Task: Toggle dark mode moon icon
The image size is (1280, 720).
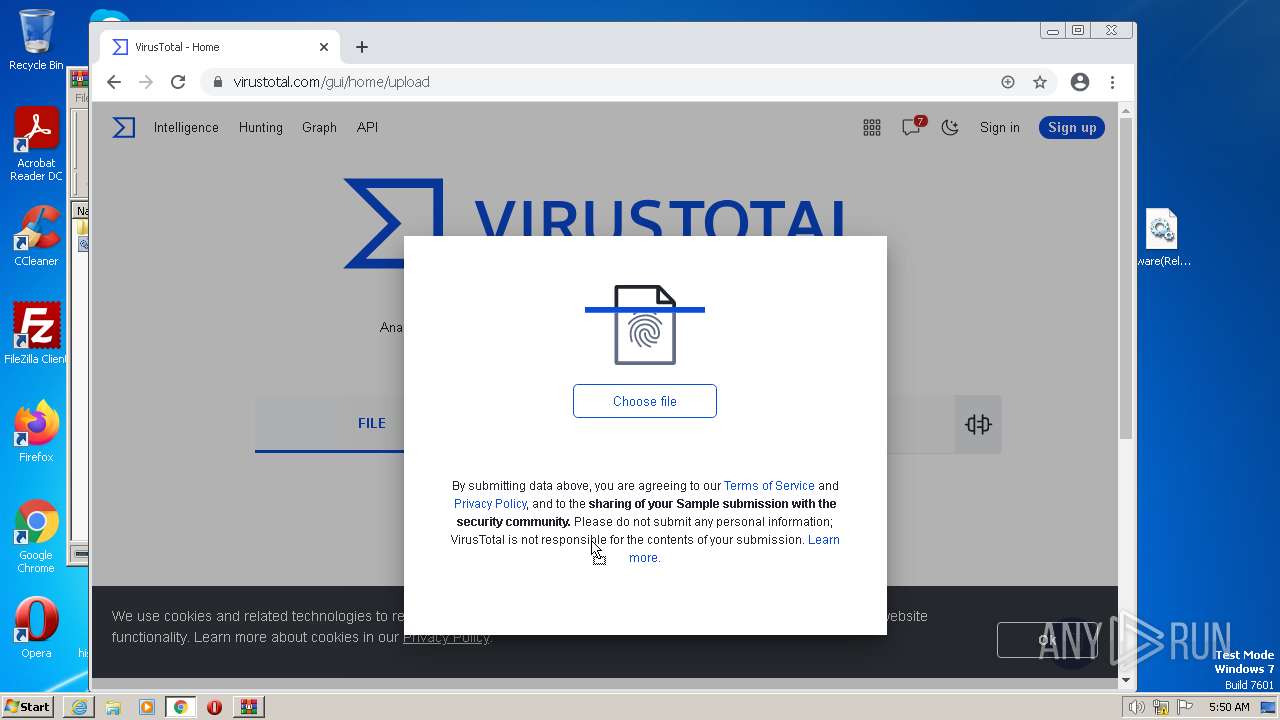Action: [x=950, y=127]
